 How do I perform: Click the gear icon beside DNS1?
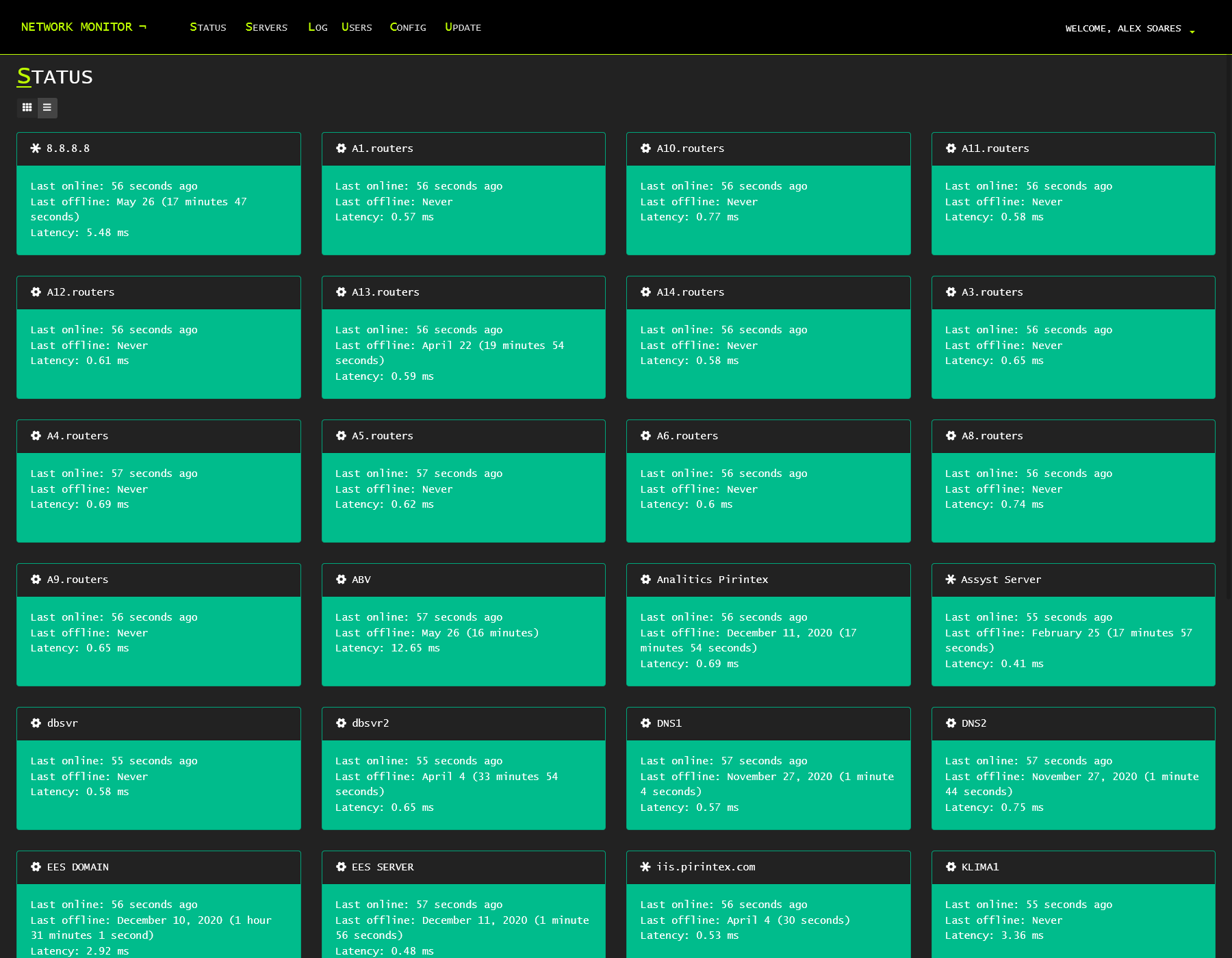pyautogui.click(x=645, y=723)
